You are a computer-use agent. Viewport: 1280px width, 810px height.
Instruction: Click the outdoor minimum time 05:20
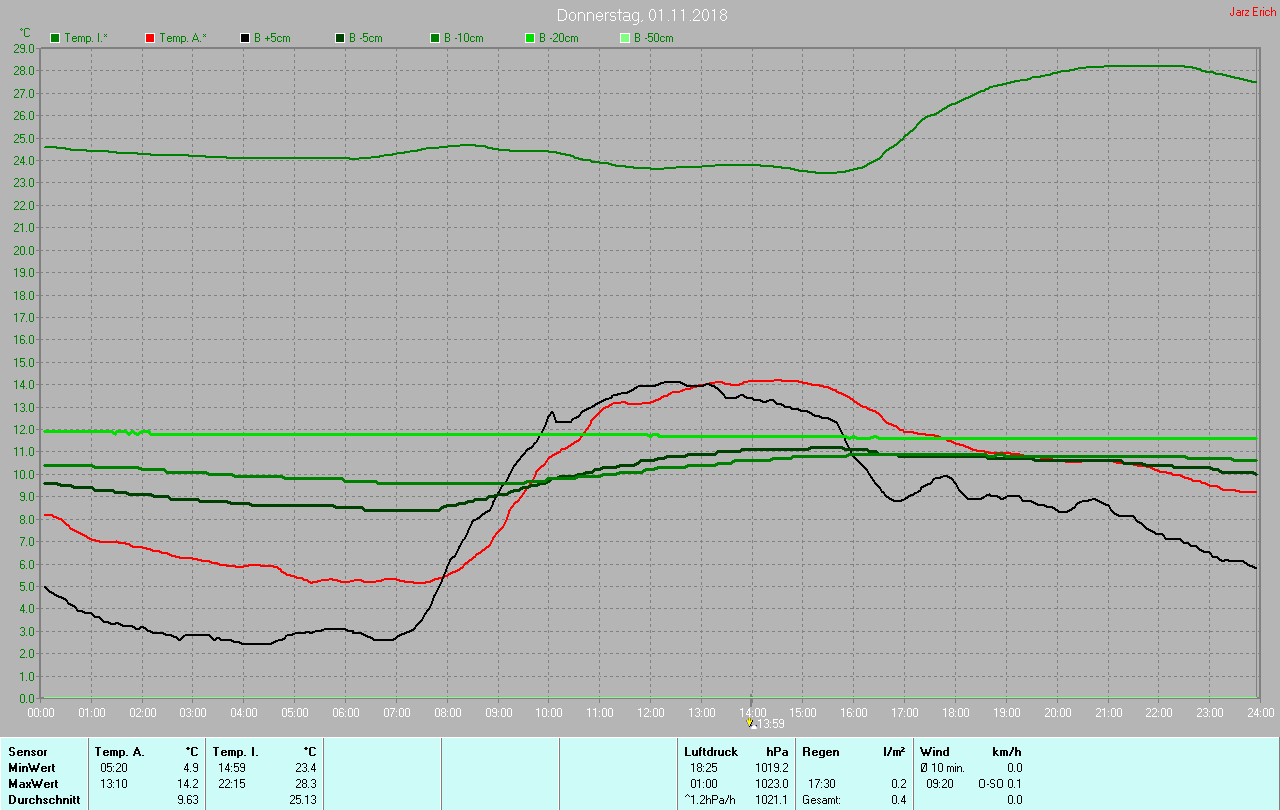[x=114, y=767]
